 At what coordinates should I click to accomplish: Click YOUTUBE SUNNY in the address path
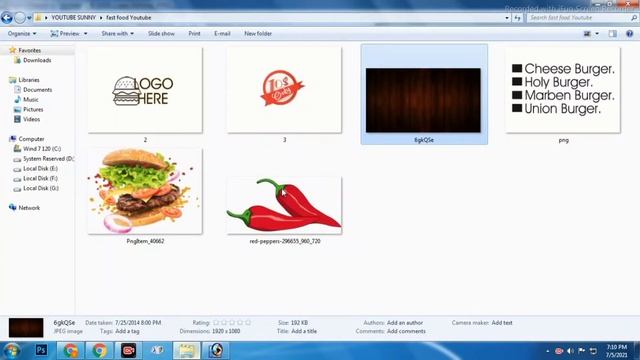click(x=73, y=18)
